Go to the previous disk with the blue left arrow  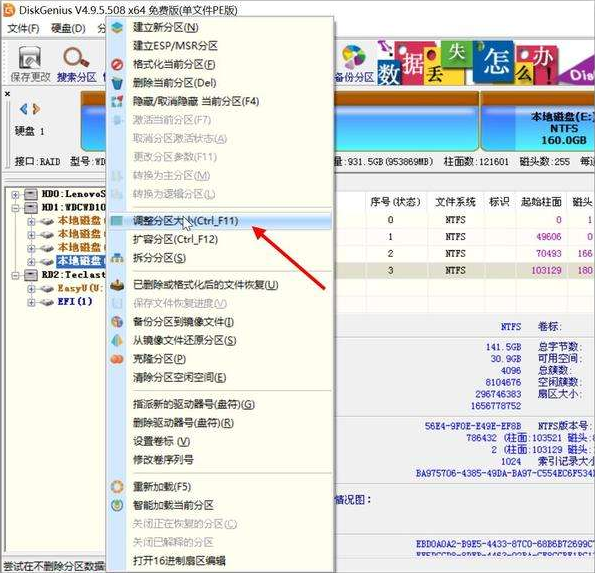24,109
